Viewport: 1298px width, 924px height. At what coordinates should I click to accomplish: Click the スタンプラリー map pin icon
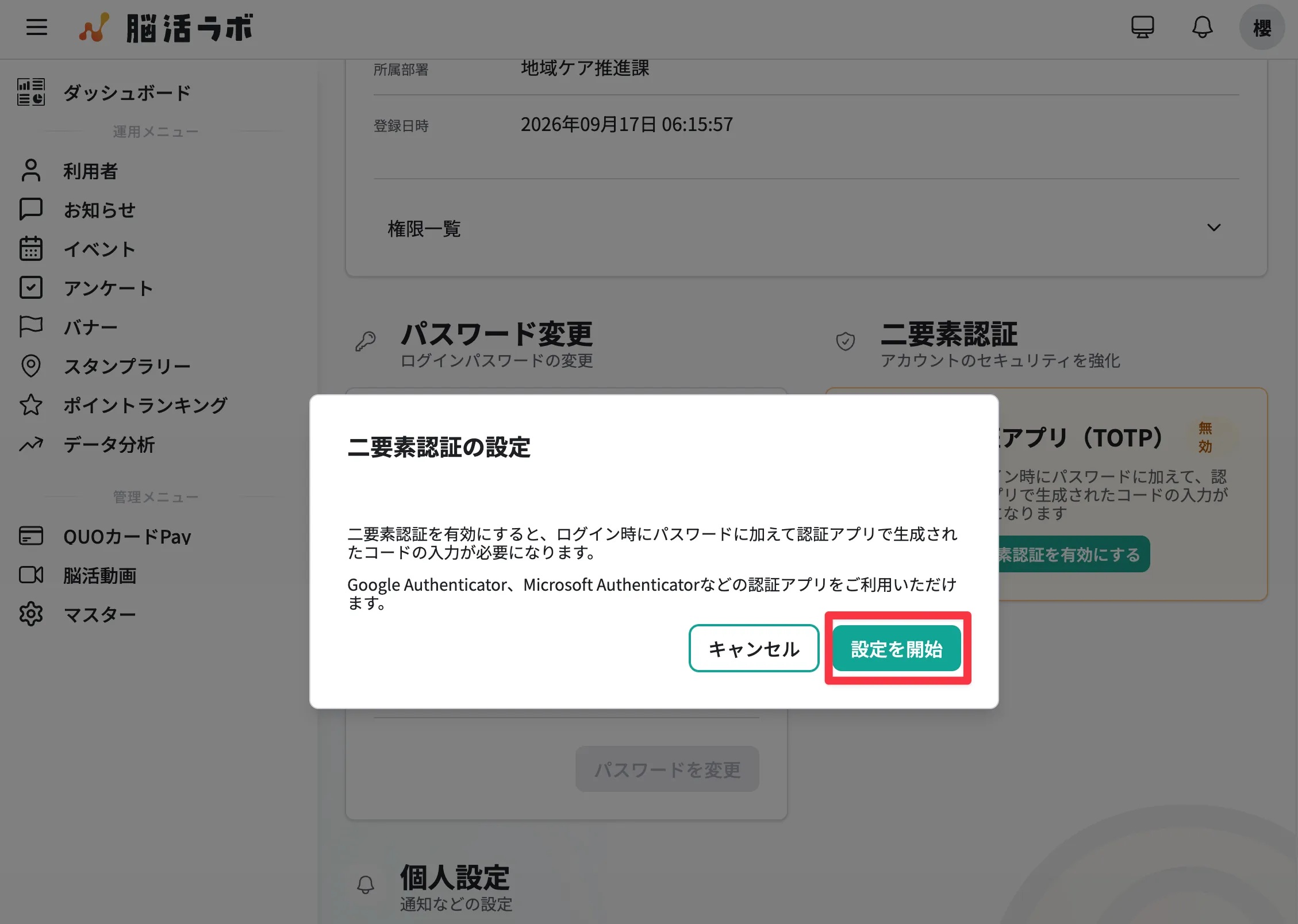pos(31,366)
